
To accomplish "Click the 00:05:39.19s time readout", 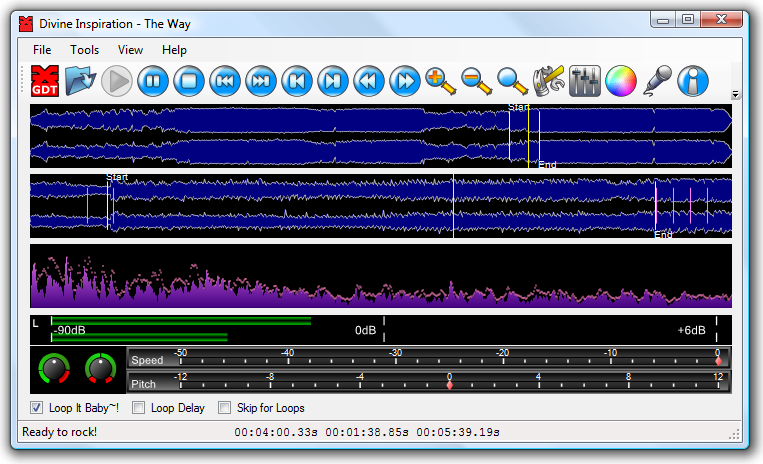I will 458,432.
